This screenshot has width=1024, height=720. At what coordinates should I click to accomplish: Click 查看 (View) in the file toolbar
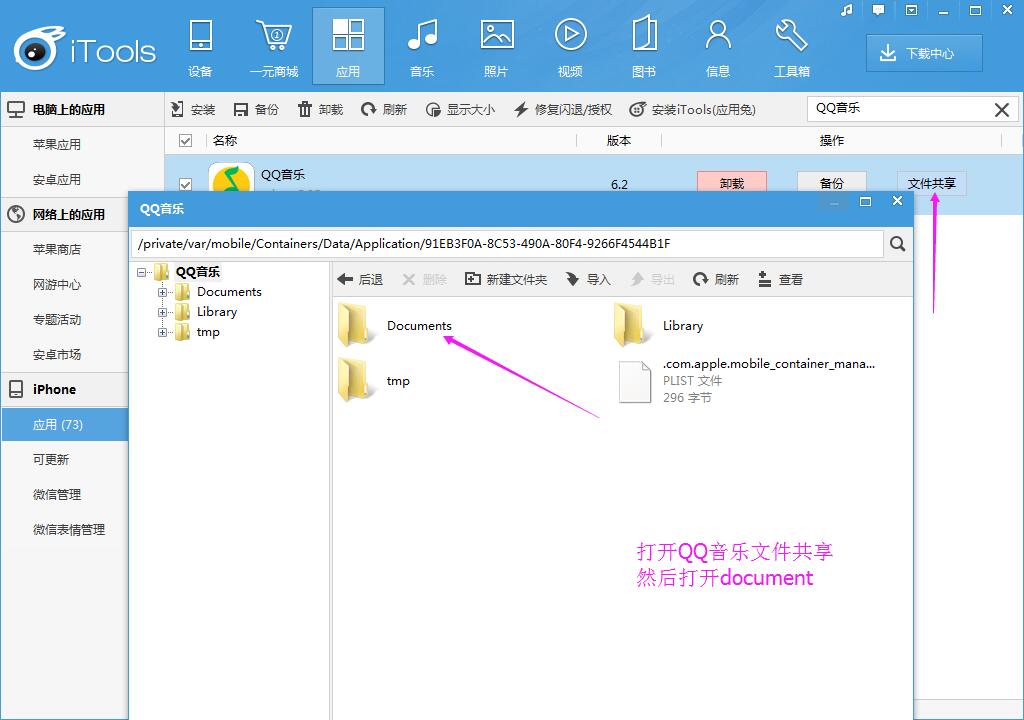point(780,280)
